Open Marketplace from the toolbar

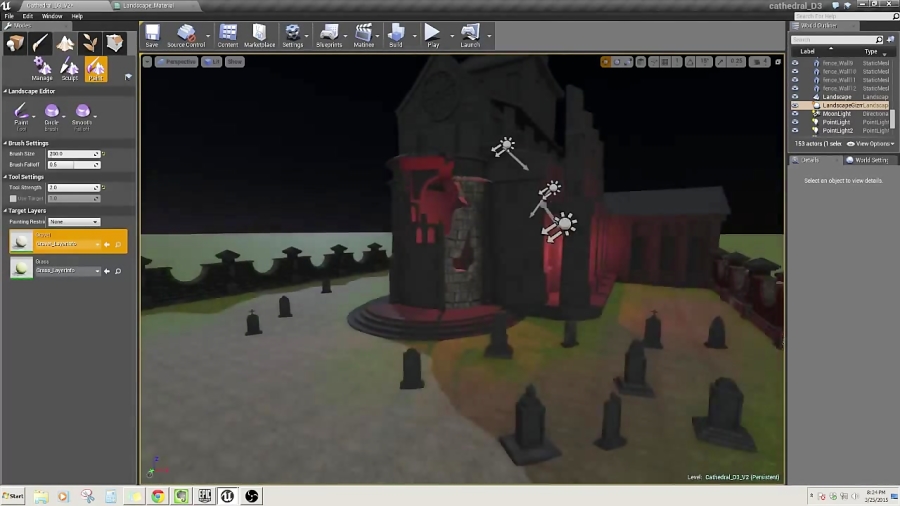pos(260,37)
